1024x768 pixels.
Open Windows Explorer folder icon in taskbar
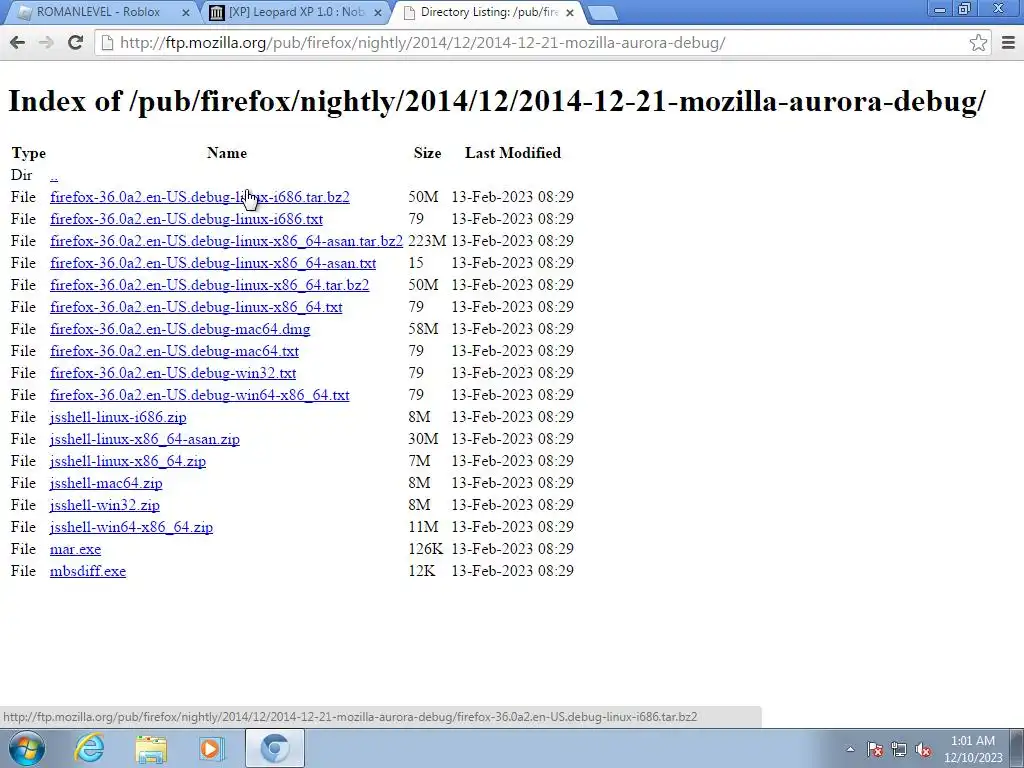[151, 748]
